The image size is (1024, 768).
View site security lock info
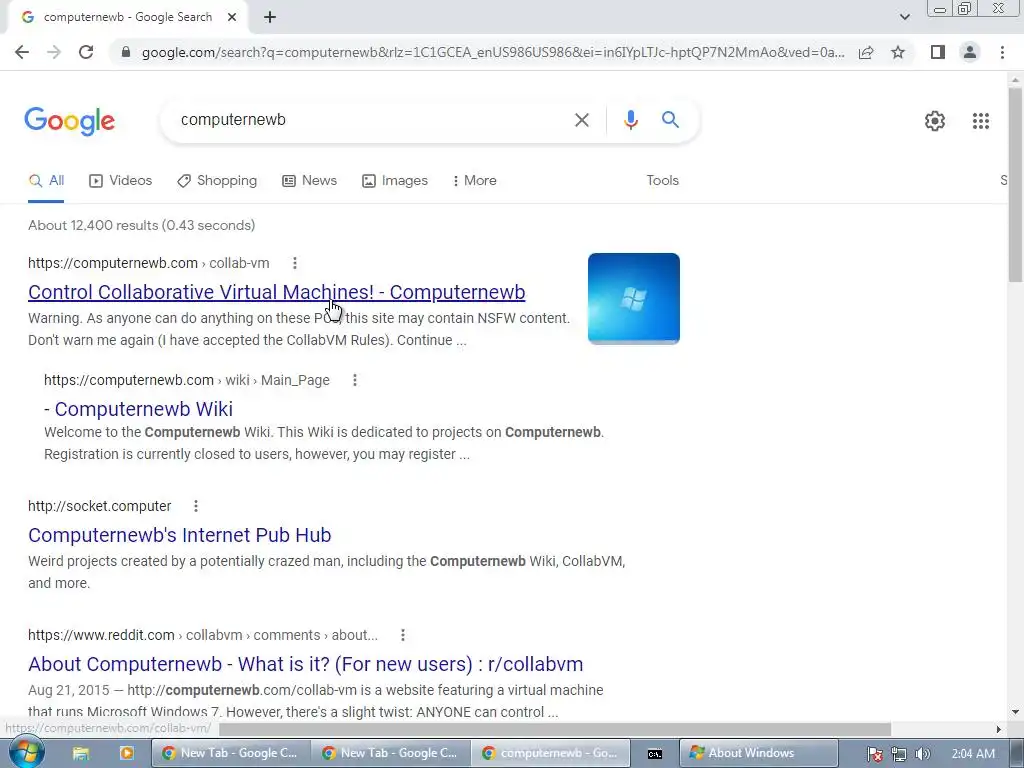[126, 52]
